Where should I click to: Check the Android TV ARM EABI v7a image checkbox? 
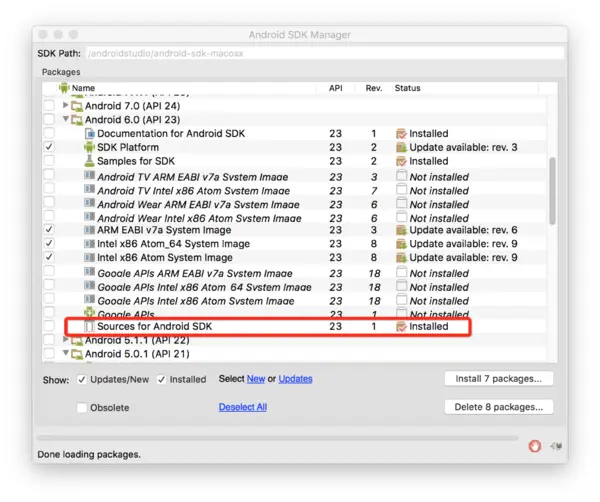coord(49,174)
